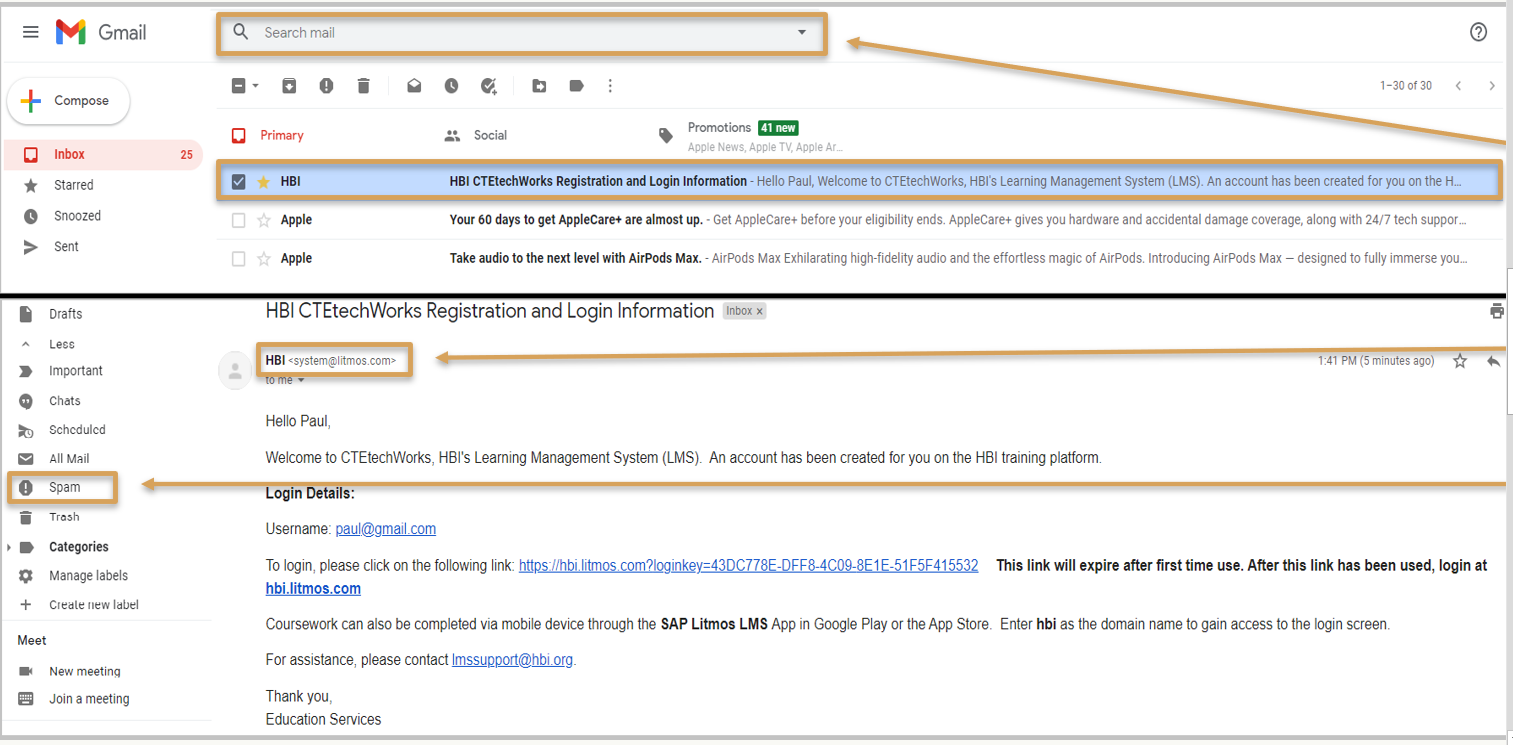This screenshot has width=1513, height=745.
Task: Click the Snooze clock toolbar icon
Action: pyautogui.click(x=452, y=86)
